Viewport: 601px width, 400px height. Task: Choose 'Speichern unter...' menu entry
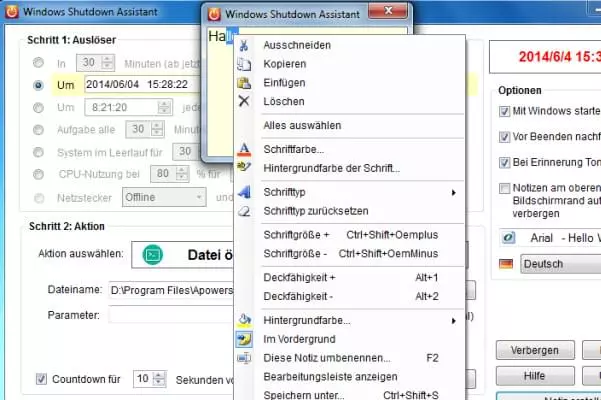(x=350, y=395)
